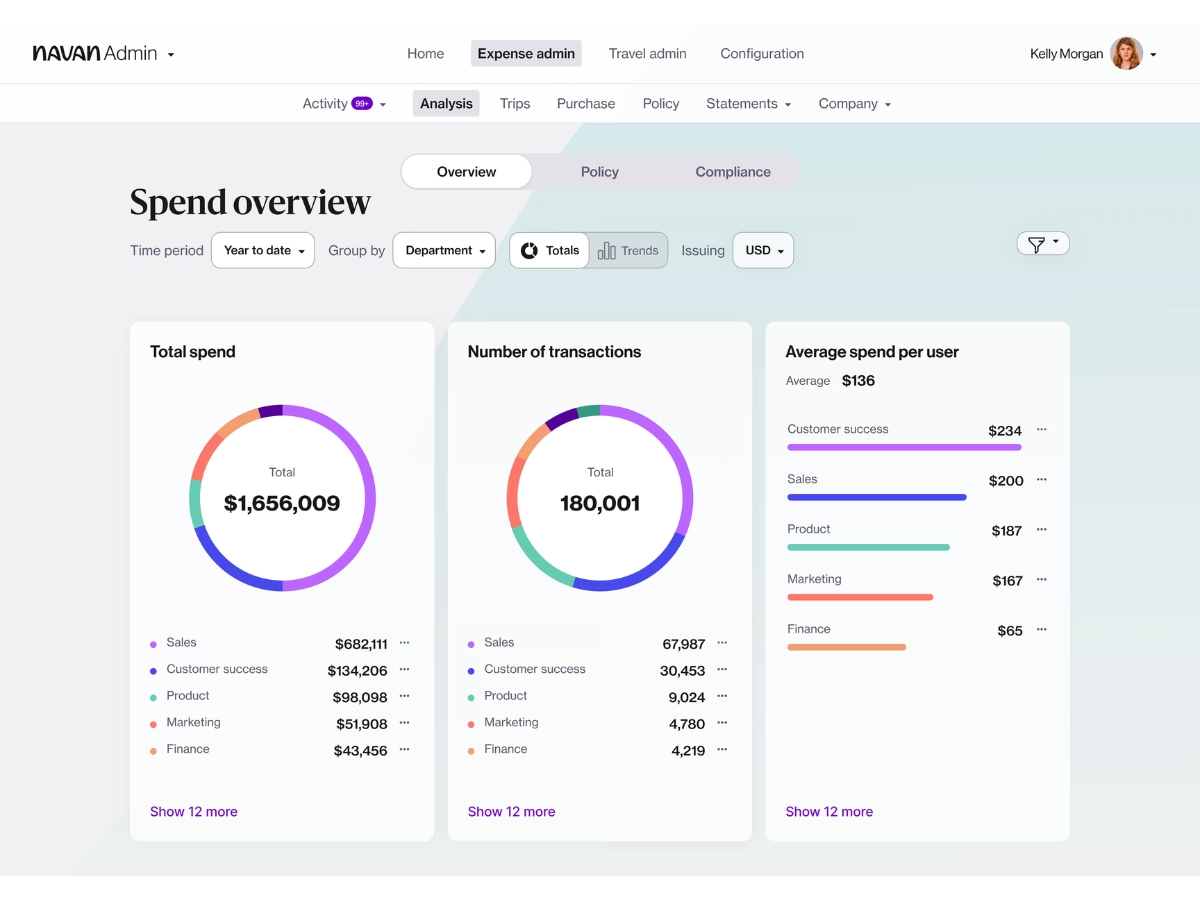This screenshot has width=1200, height=900.
Task: Expand the Navan Admin dropdown arrow
Action: pos(171,55)
